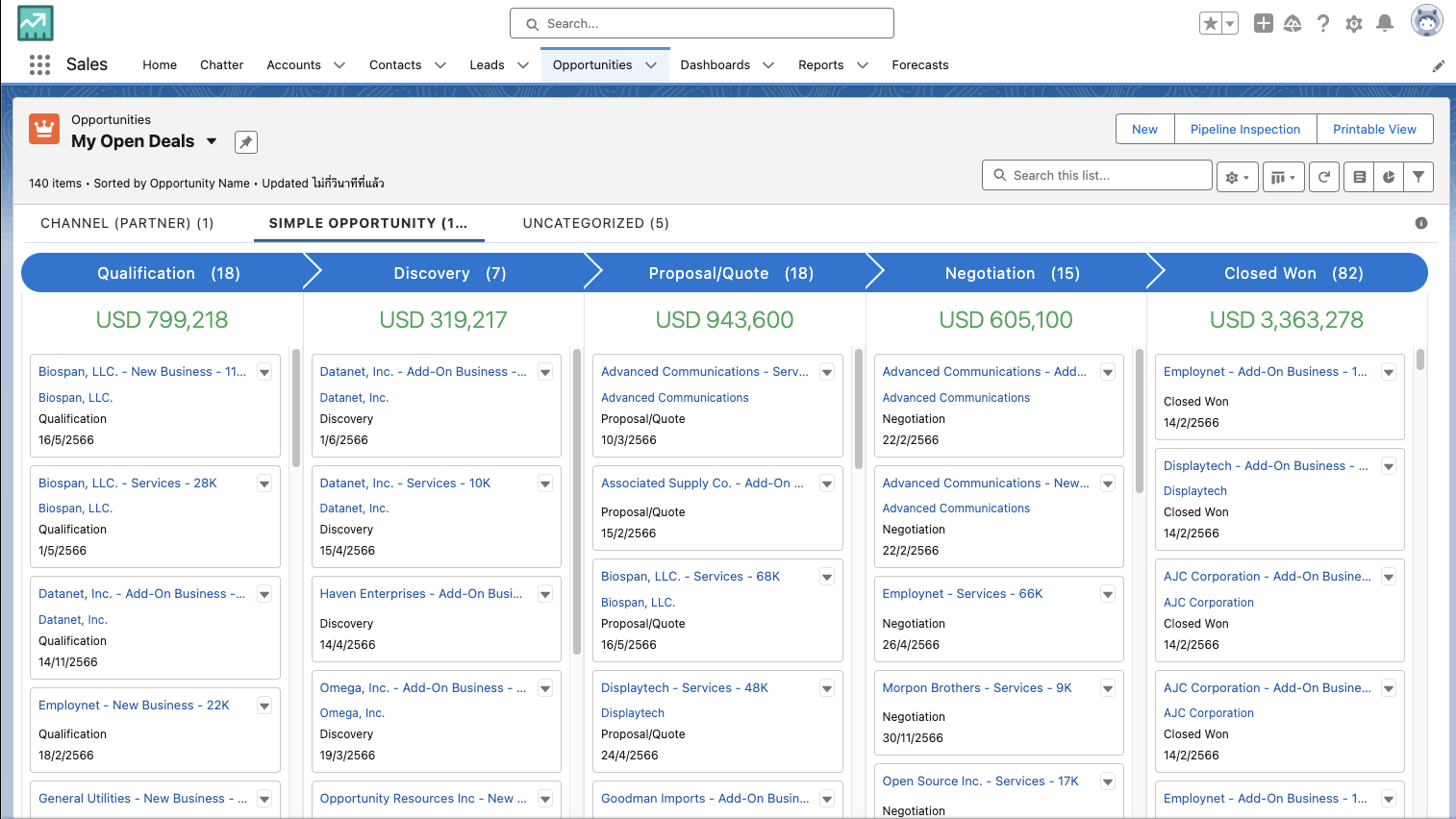Open Pipeline Inspection
Image resolution: width=1456 pixels, height=819 pixels.
click(x=1245, y=129)
